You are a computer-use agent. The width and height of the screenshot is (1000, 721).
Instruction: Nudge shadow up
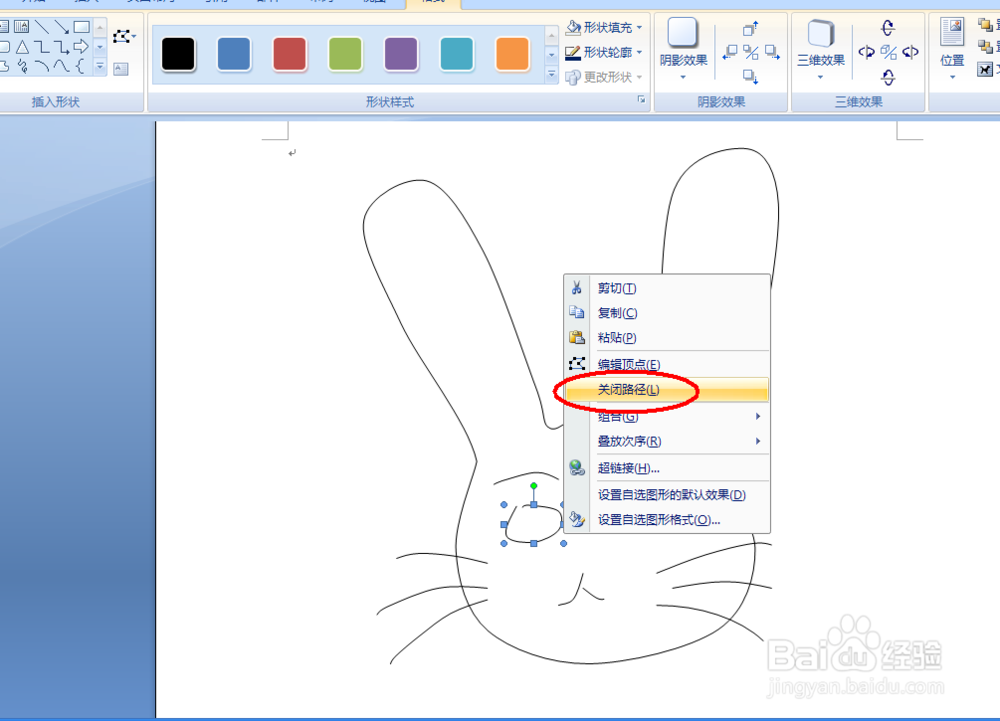click(x=751, y=28)
